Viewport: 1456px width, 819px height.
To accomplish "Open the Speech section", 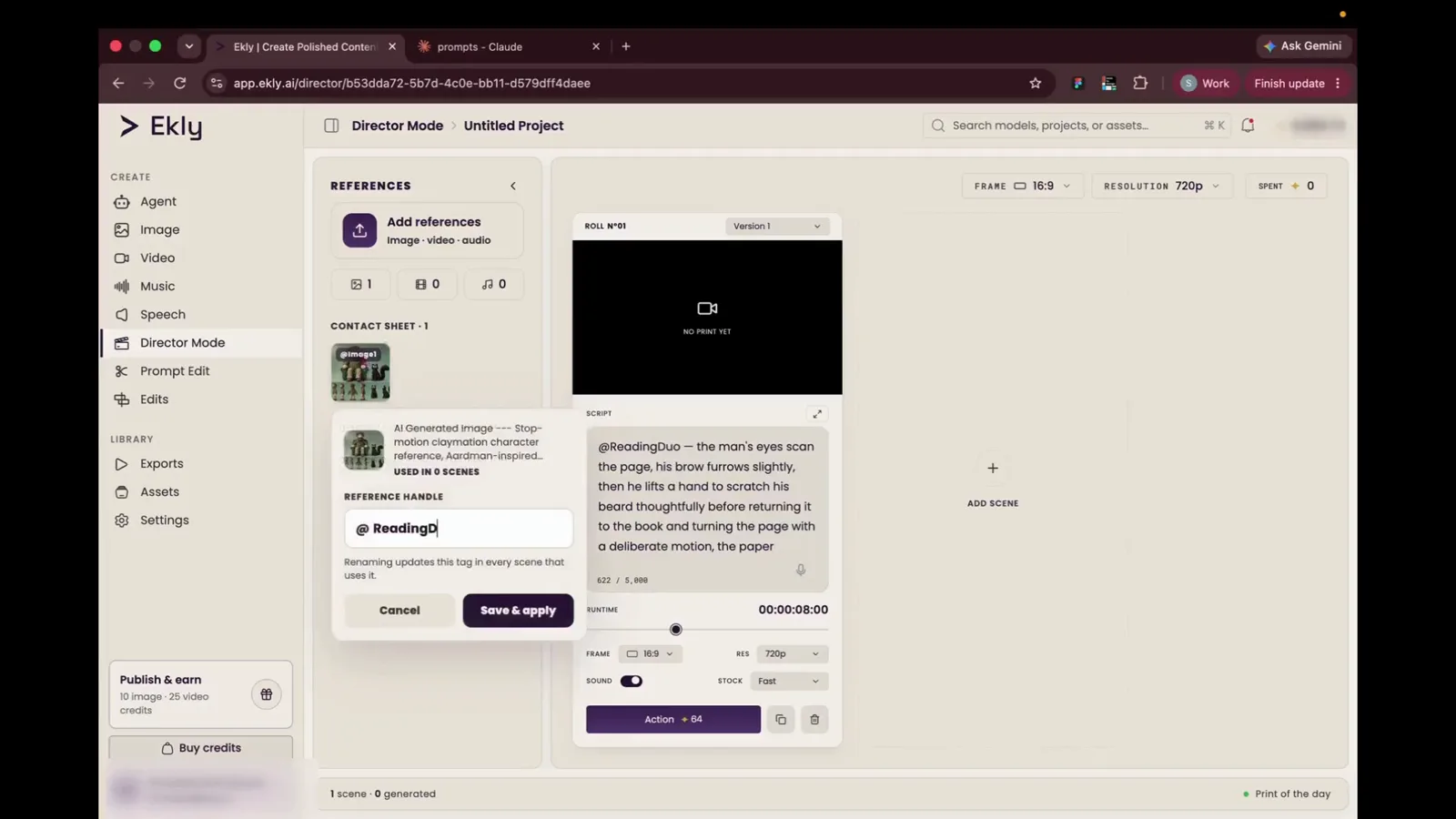I will click(x=162, y=314).
